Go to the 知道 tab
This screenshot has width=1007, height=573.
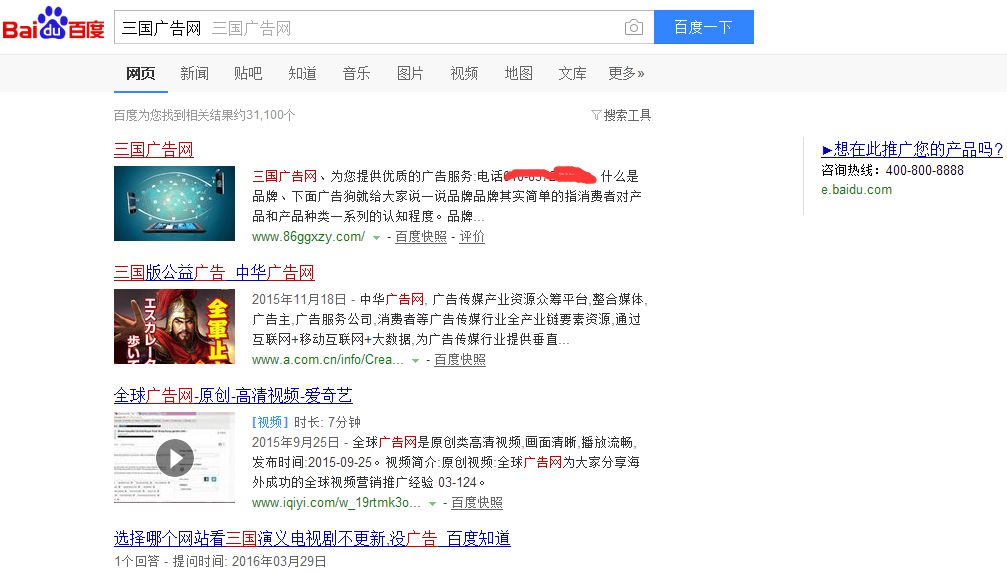pyautogui.click(x=302, y=73)
